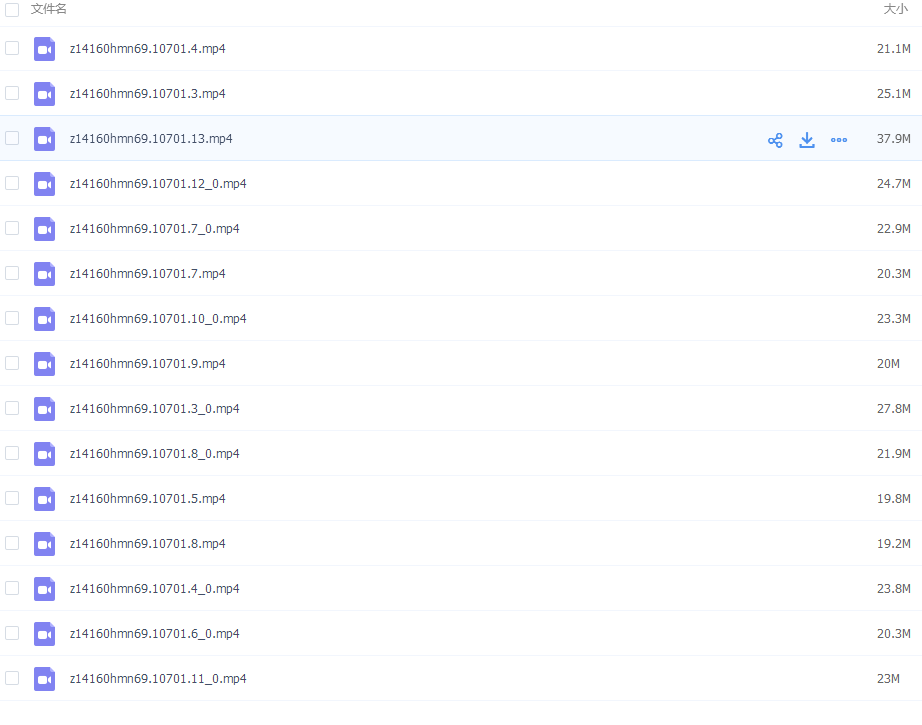922x725 pixels.
Task: Share the z14160hmn69.10701.13.mp4 file
Action: pos(775,140)
